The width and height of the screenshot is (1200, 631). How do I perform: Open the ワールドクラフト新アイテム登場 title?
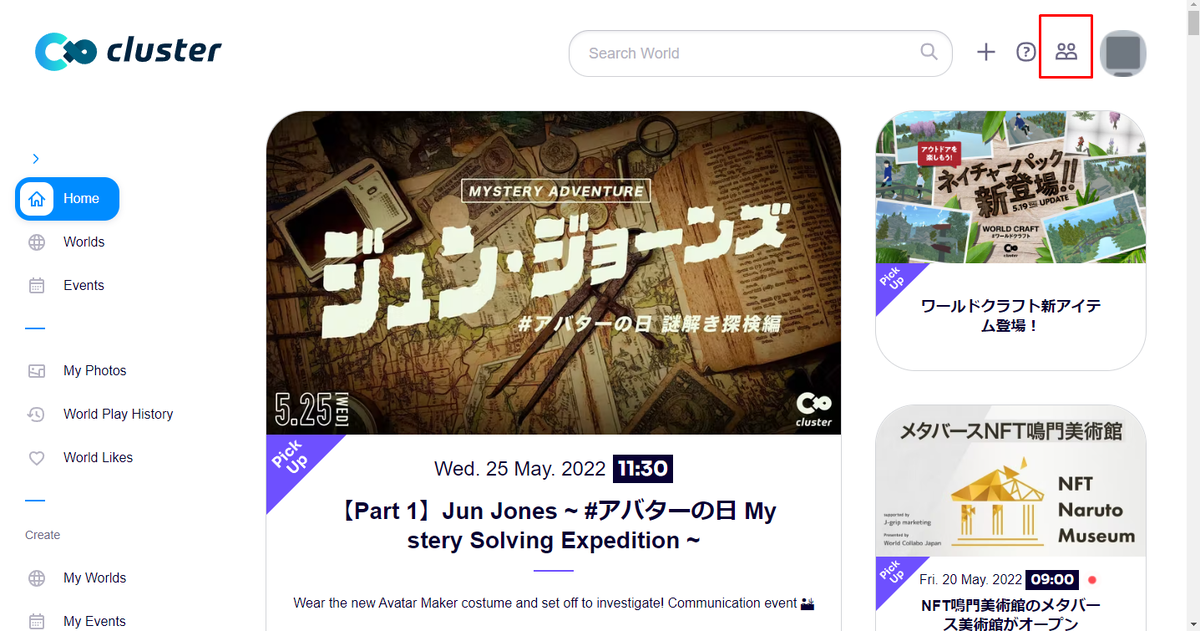(x=1010, y=315)
